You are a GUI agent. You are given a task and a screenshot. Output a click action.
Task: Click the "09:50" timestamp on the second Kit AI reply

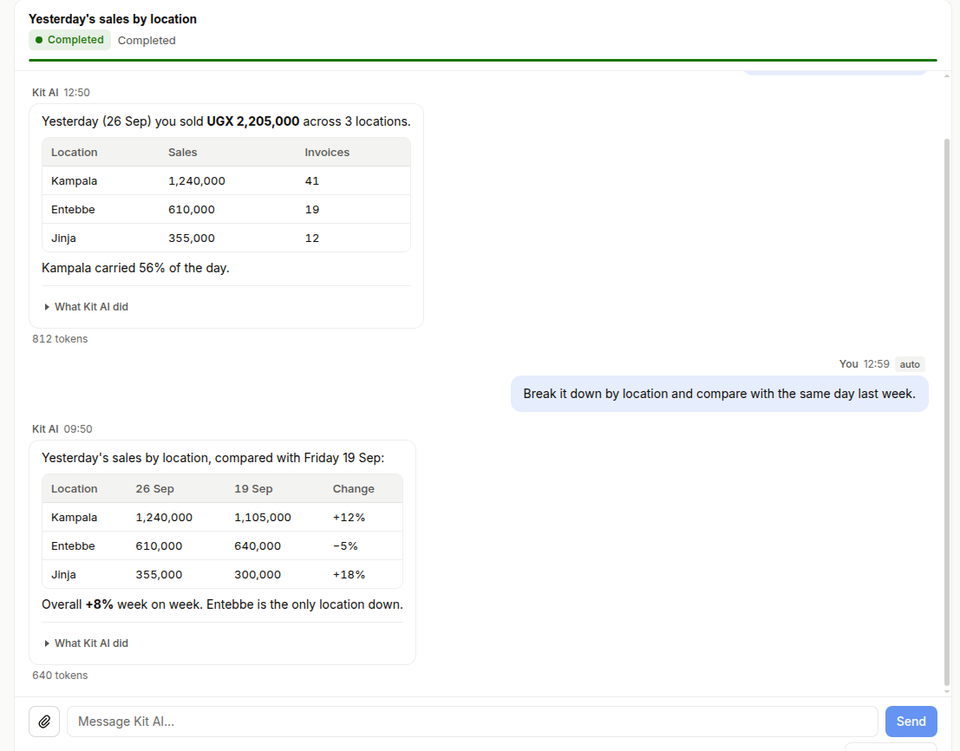(x=78, y=429)
